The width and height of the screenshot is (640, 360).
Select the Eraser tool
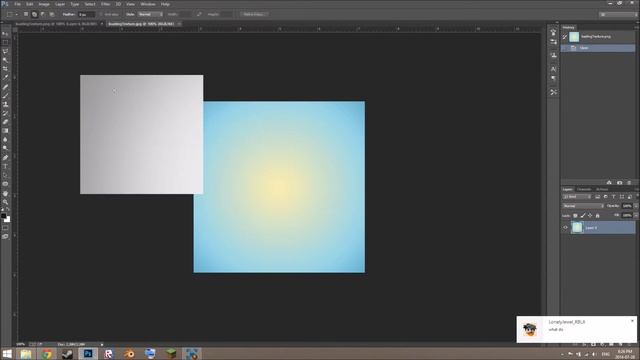[5, 122]
